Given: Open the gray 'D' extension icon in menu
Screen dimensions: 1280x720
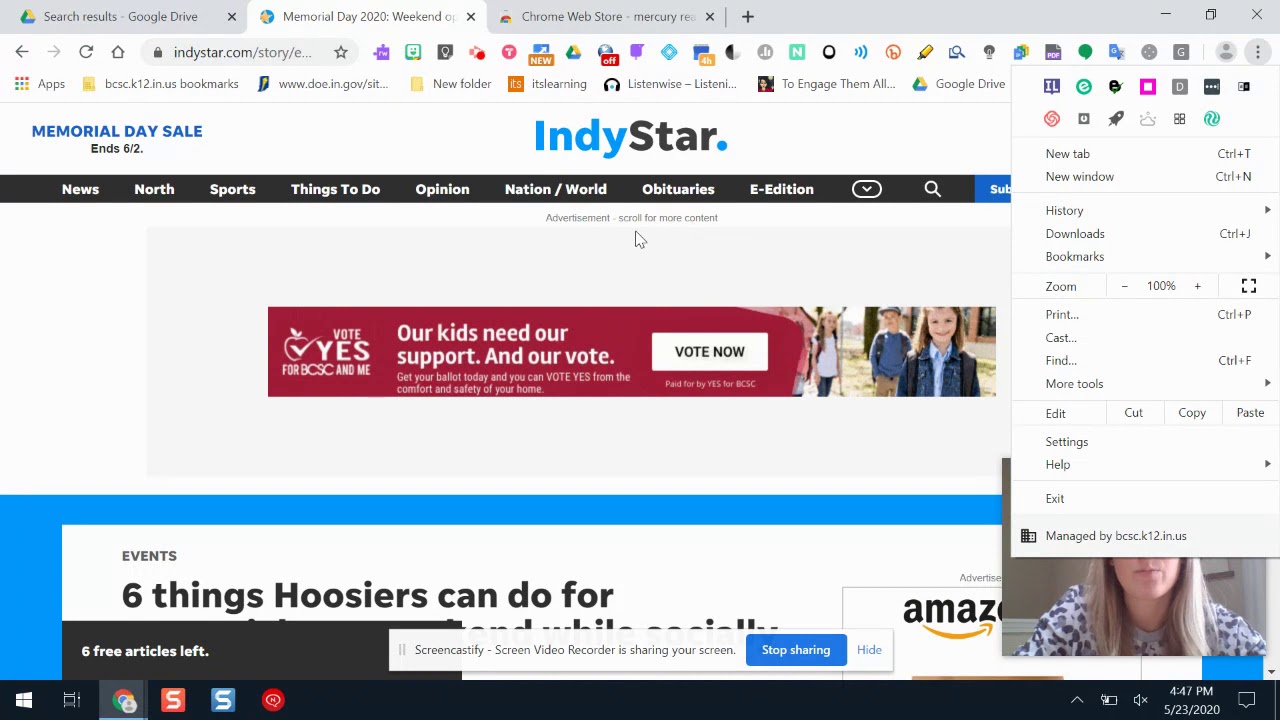Looking at the screenshot, I should pos(1180,87).
